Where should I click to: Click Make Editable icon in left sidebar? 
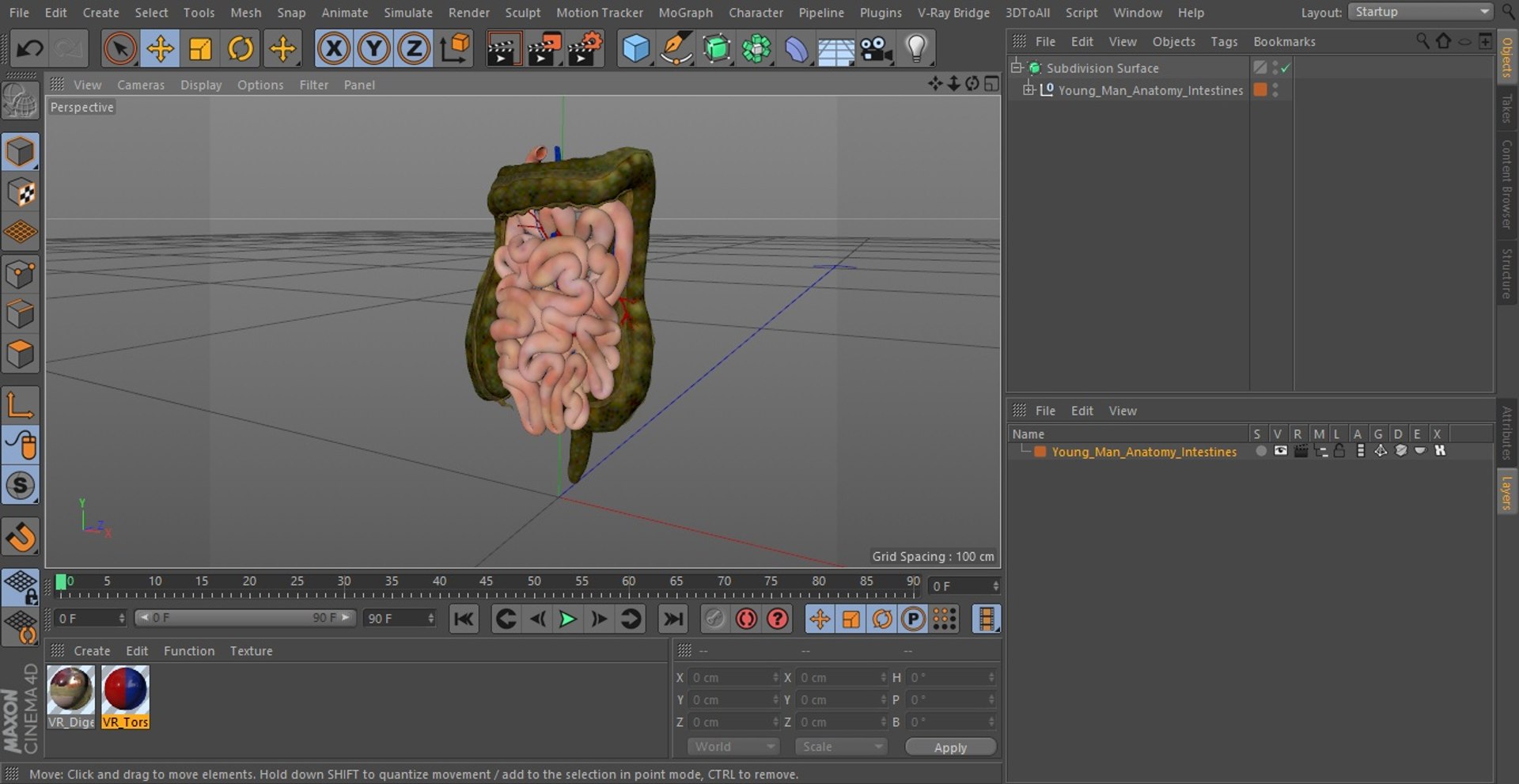[21, 101]
